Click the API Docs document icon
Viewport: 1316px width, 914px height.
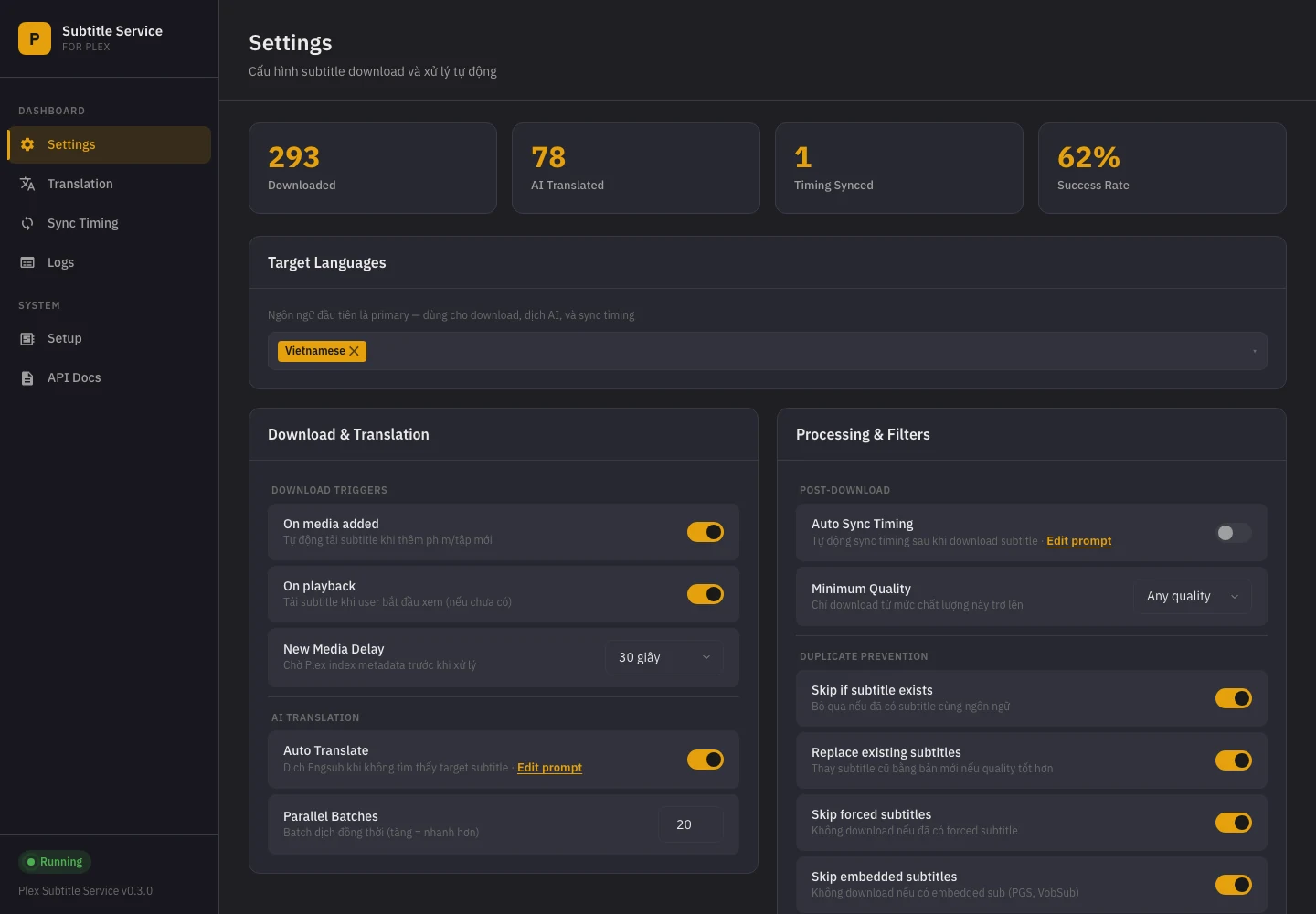[27, 377]
